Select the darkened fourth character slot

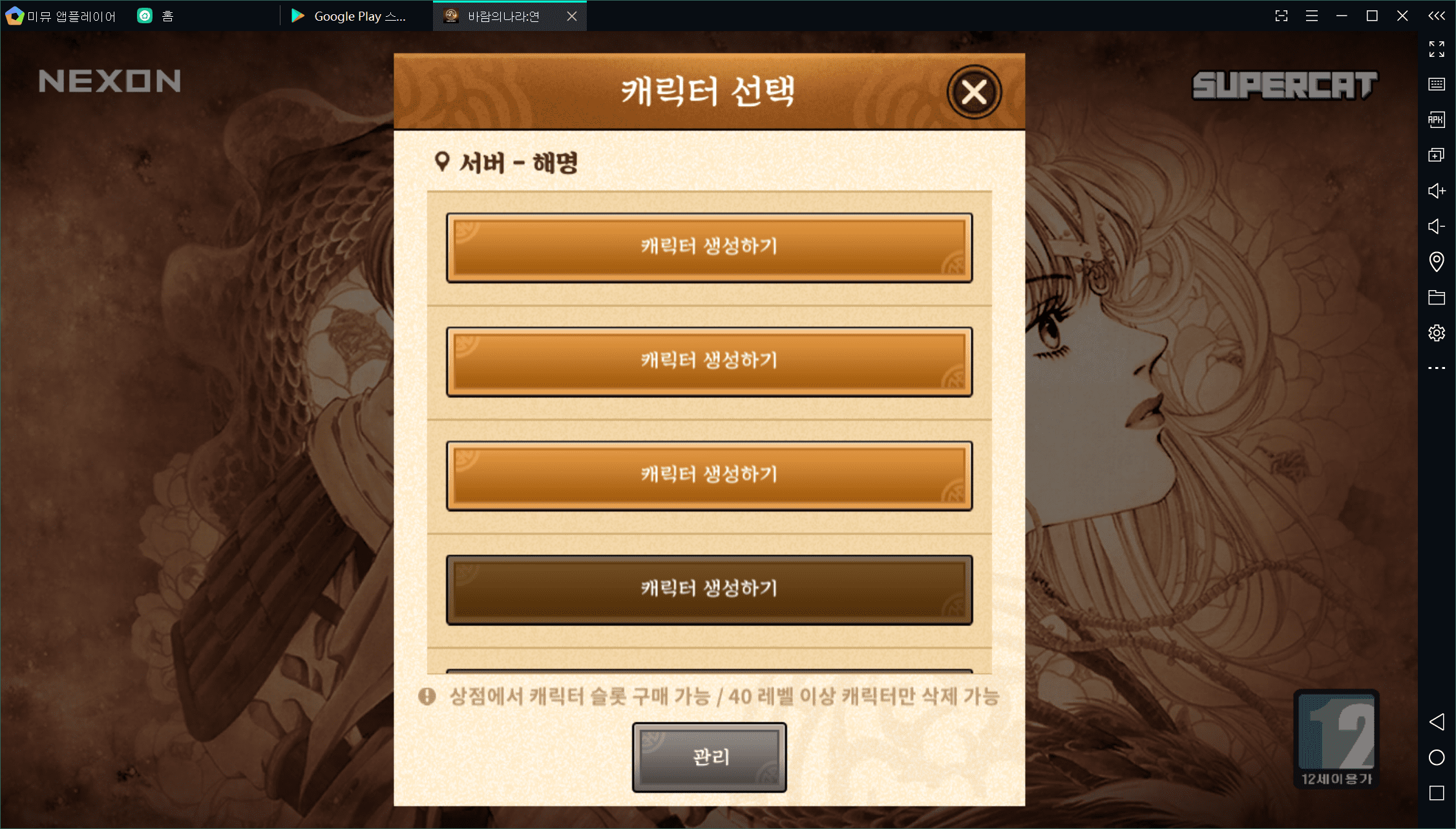(x=709, y=590)
